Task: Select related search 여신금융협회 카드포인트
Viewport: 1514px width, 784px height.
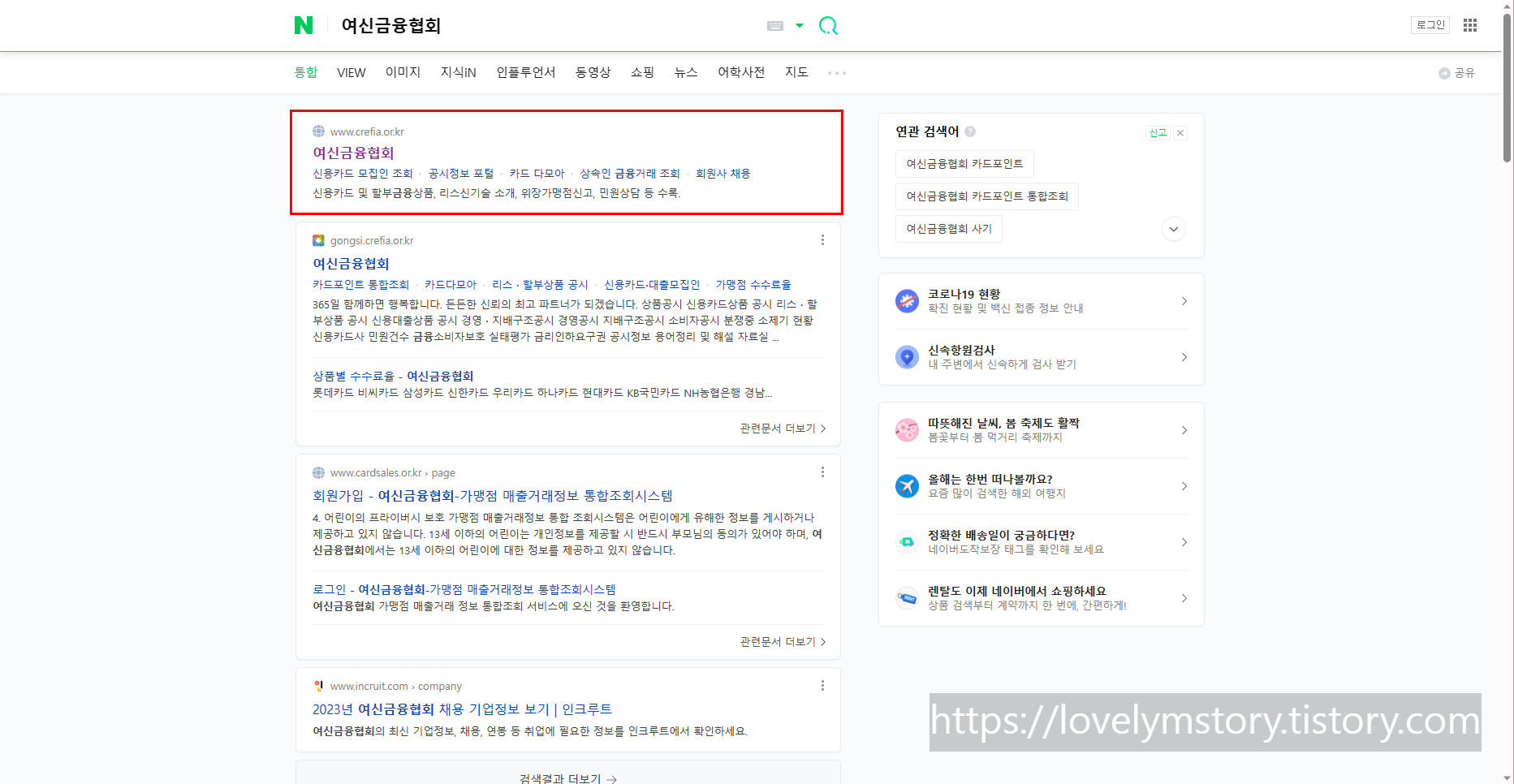Action: point(964,164)
